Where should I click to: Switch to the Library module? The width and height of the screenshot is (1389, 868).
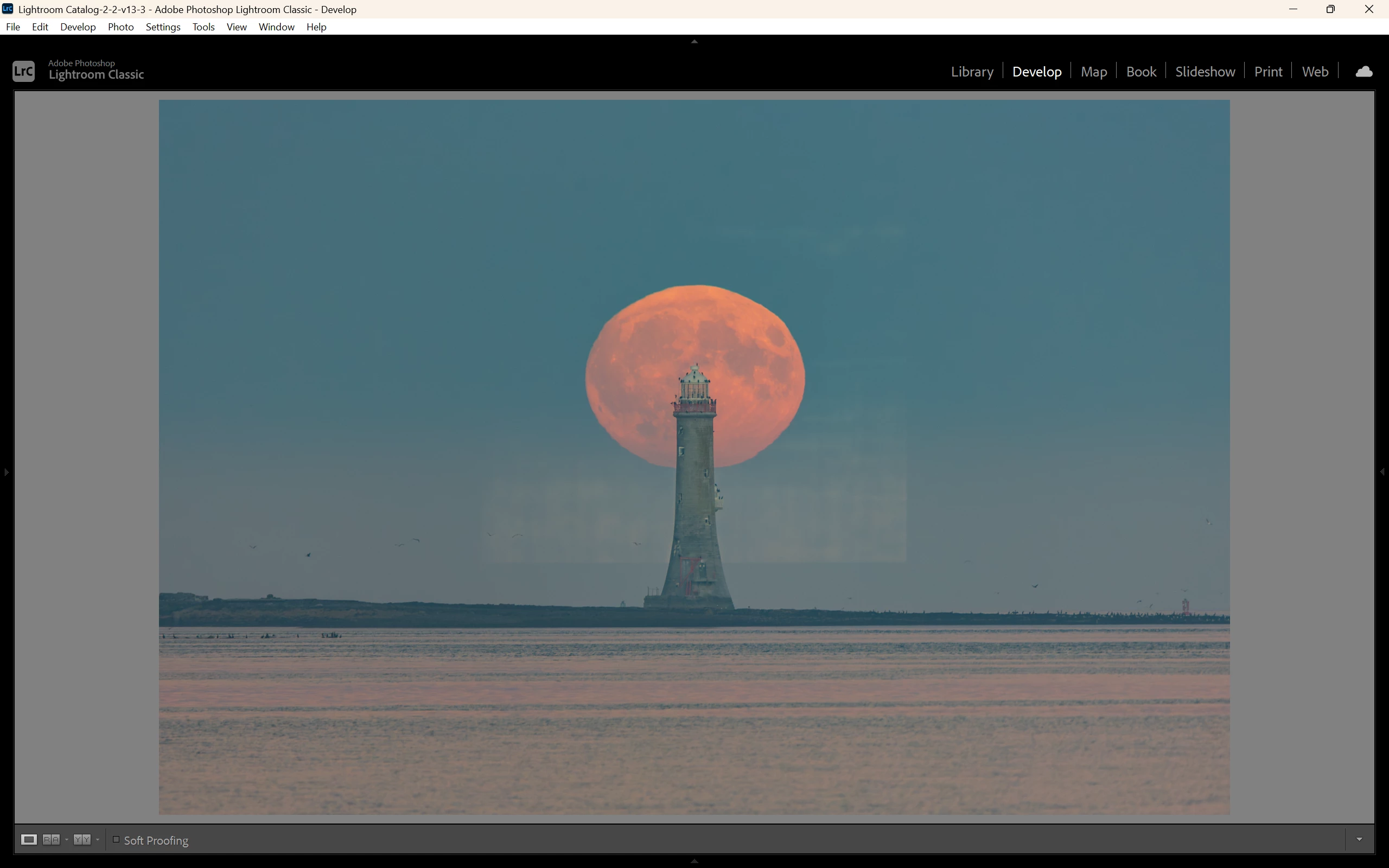[x=972, y=72]
